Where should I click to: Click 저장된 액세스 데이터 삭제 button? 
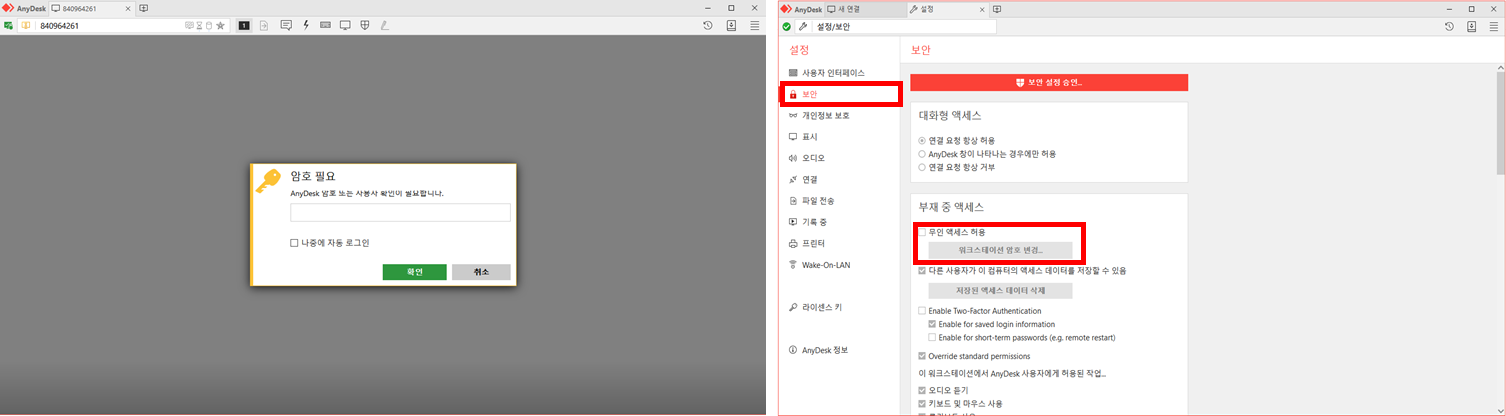(1000, 291)
